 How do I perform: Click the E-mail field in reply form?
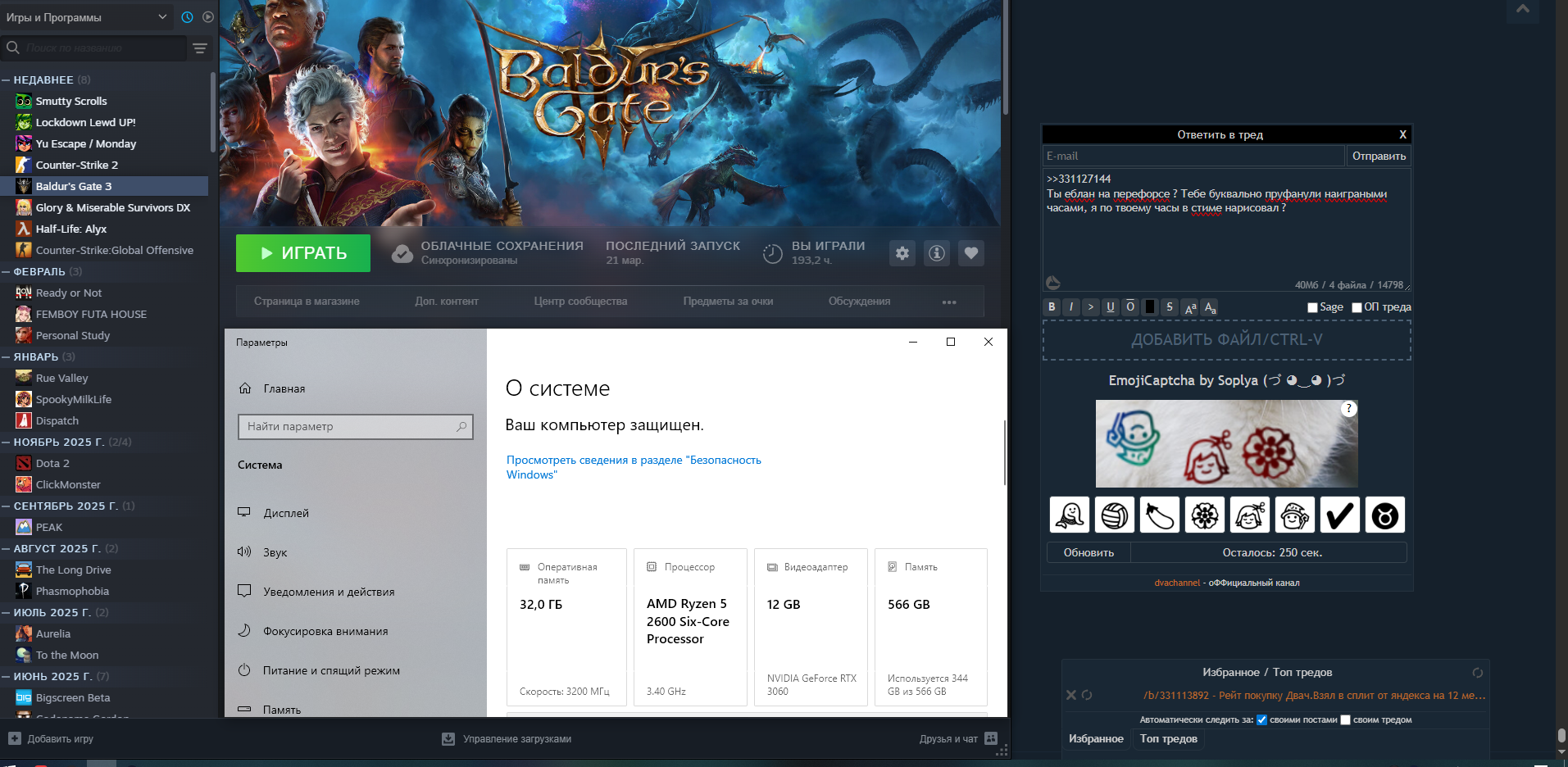(1193, 156)
